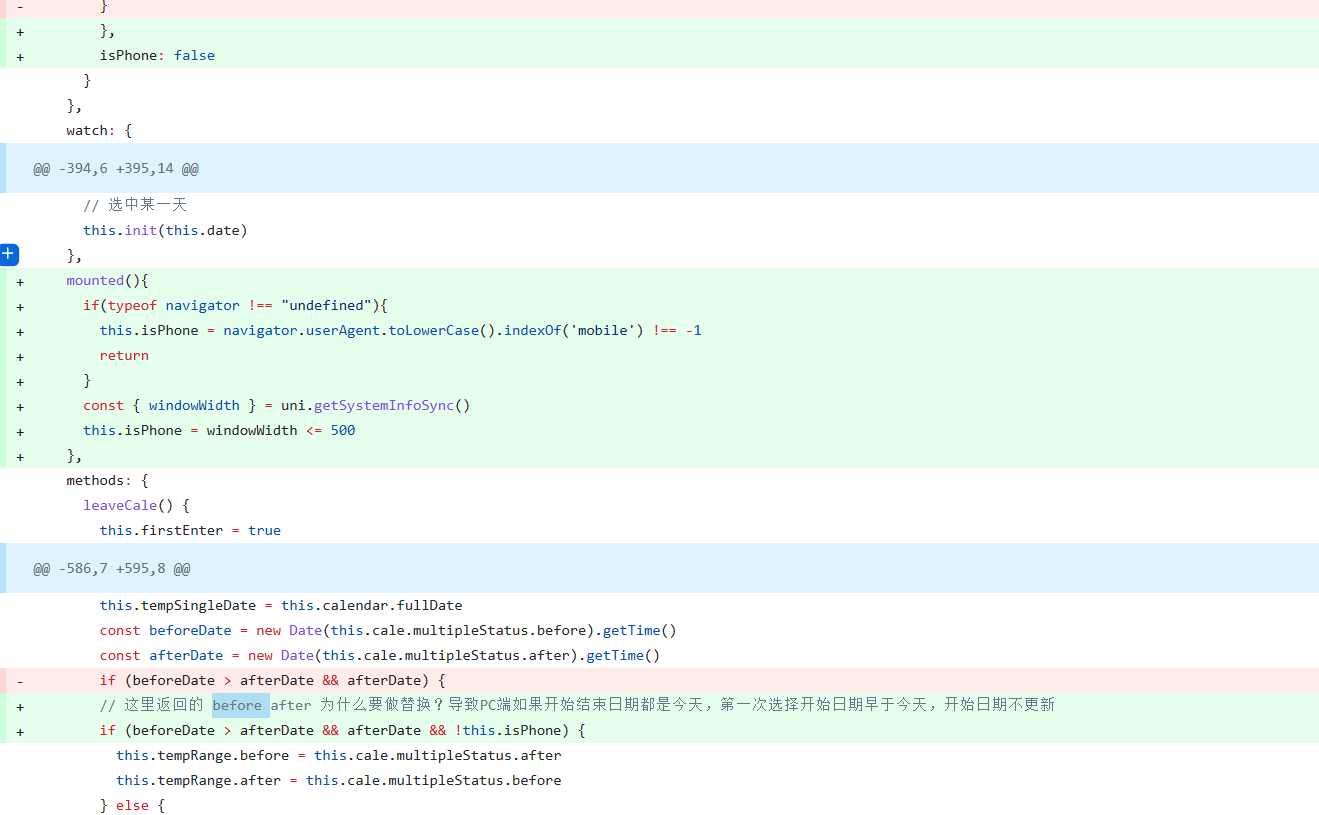Click the minus marker on the removed if line
The image size is (1319, 815).
coord(19,680)
